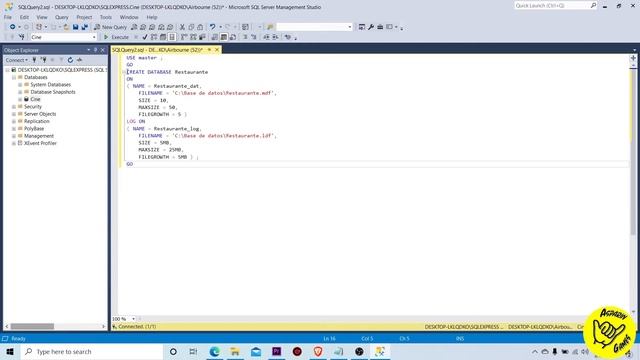Select the Database Snapshots tree item
The width and height of the screenshot is (640, 360).
coord(53,92)
